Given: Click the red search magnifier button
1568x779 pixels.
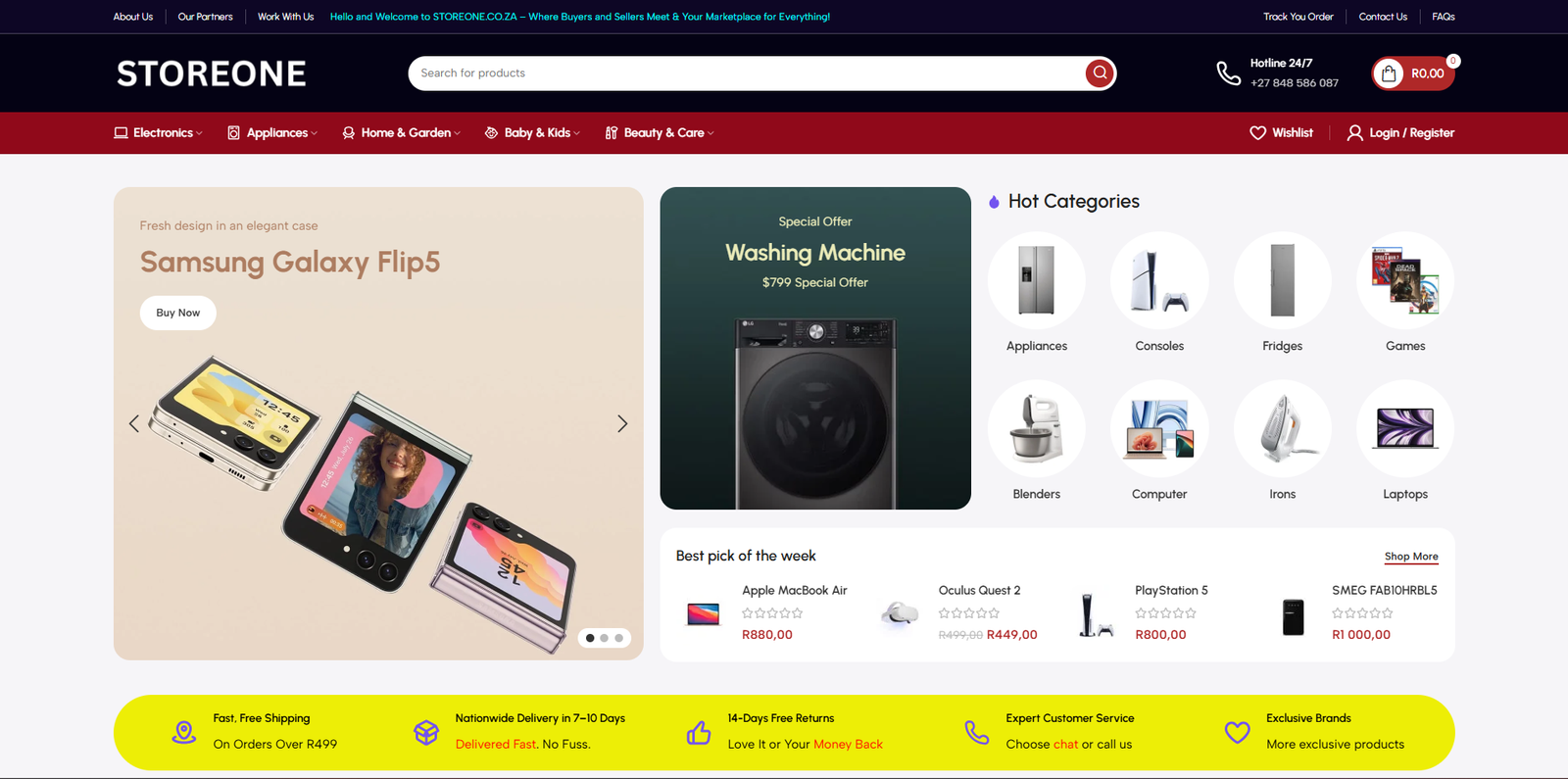Looking at the screenshot, I should 1100,73.
